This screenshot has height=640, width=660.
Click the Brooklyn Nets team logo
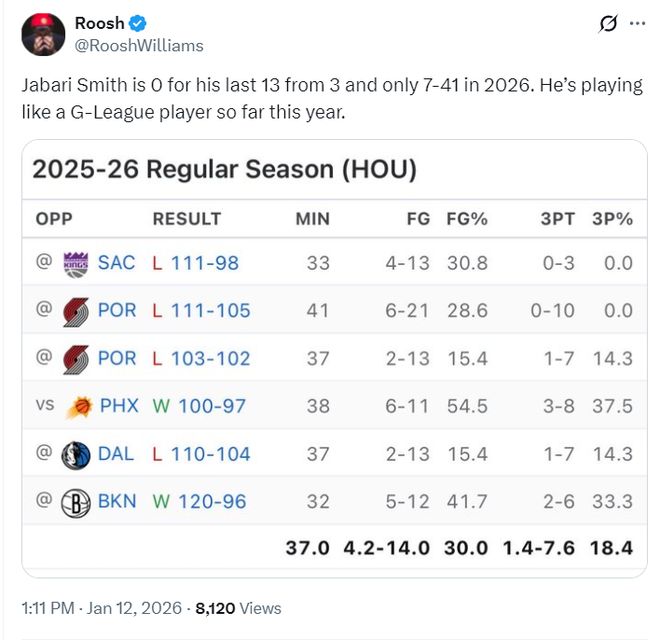tap(76, 502)
